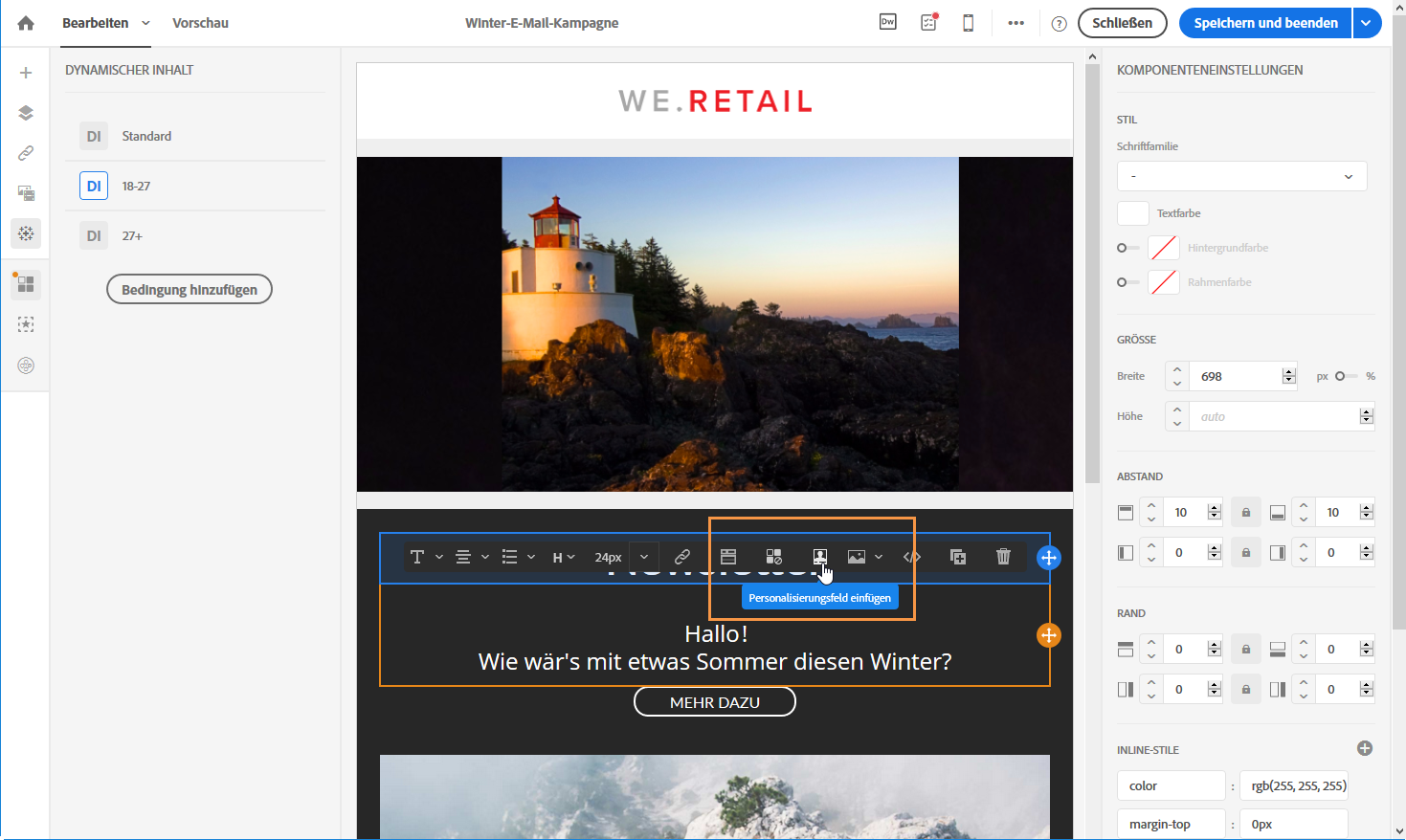Expand the image insert dropdown in toolbar

pos(864,557)
